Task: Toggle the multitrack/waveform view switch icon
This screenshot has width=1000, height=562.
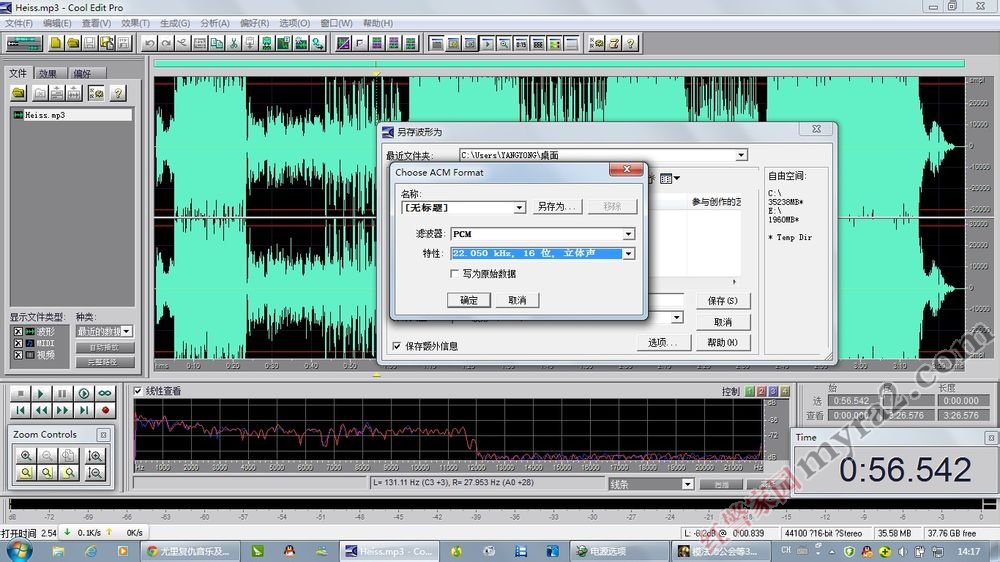Action: pyautogui.click(x=24, y=43)
